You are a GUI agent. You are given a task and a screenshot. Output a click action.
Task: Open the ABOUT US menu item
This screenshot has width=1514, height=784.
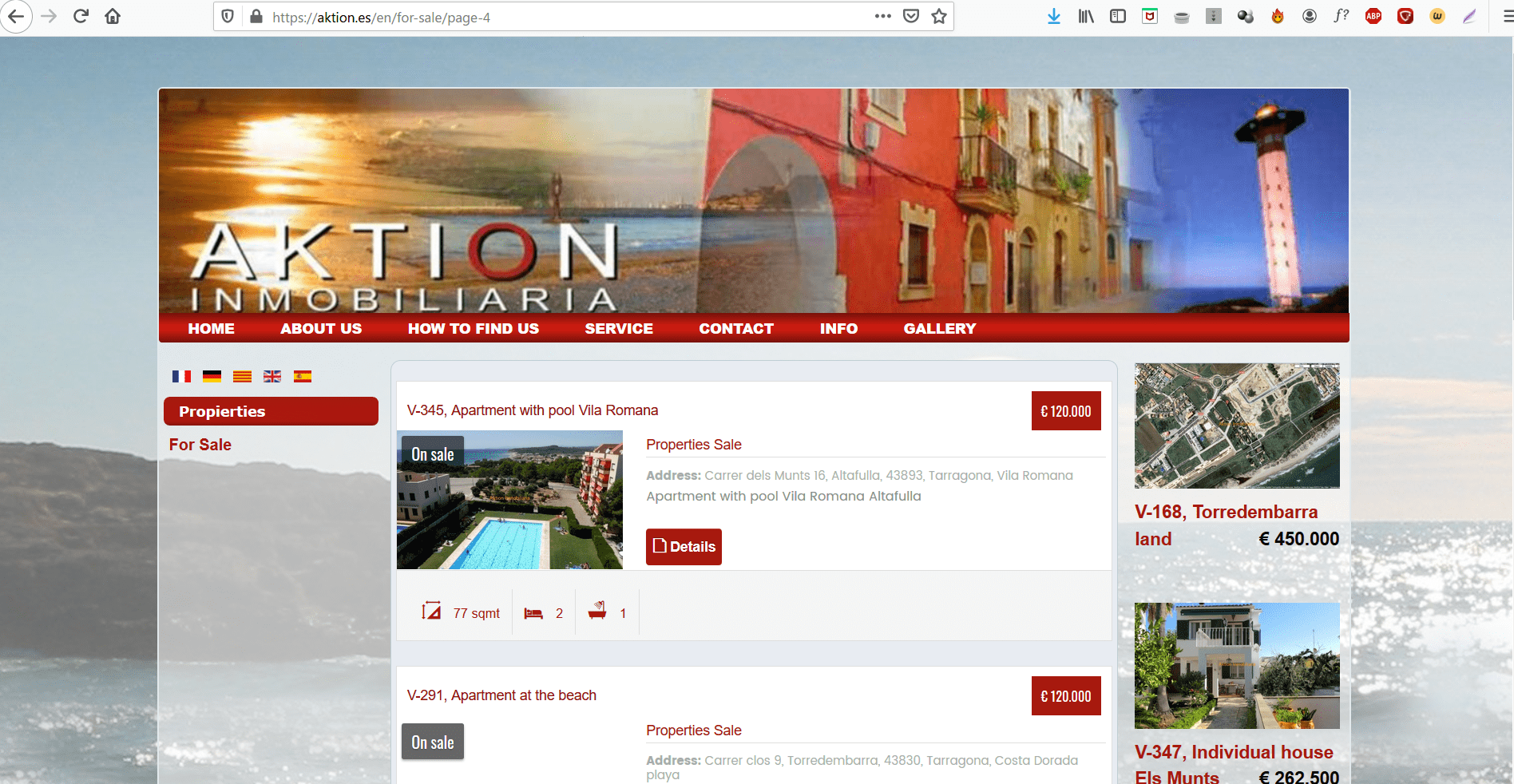321,328
